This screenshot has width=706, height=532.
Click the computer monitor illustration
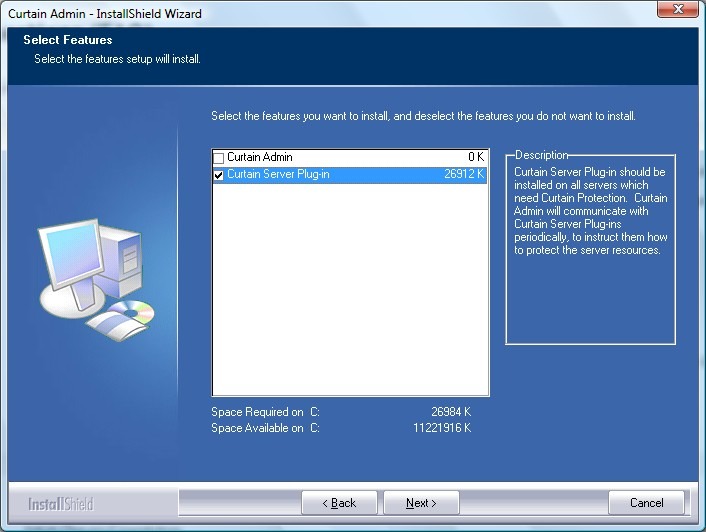pos(70,262)
